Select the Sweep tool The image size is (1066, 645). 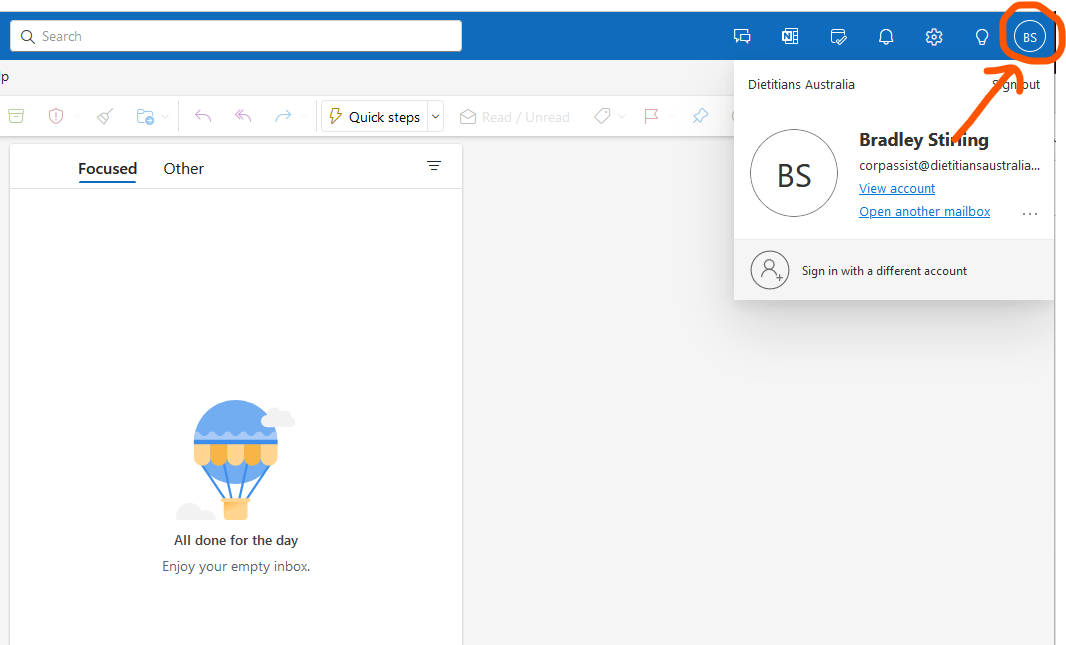pos(104,116)
